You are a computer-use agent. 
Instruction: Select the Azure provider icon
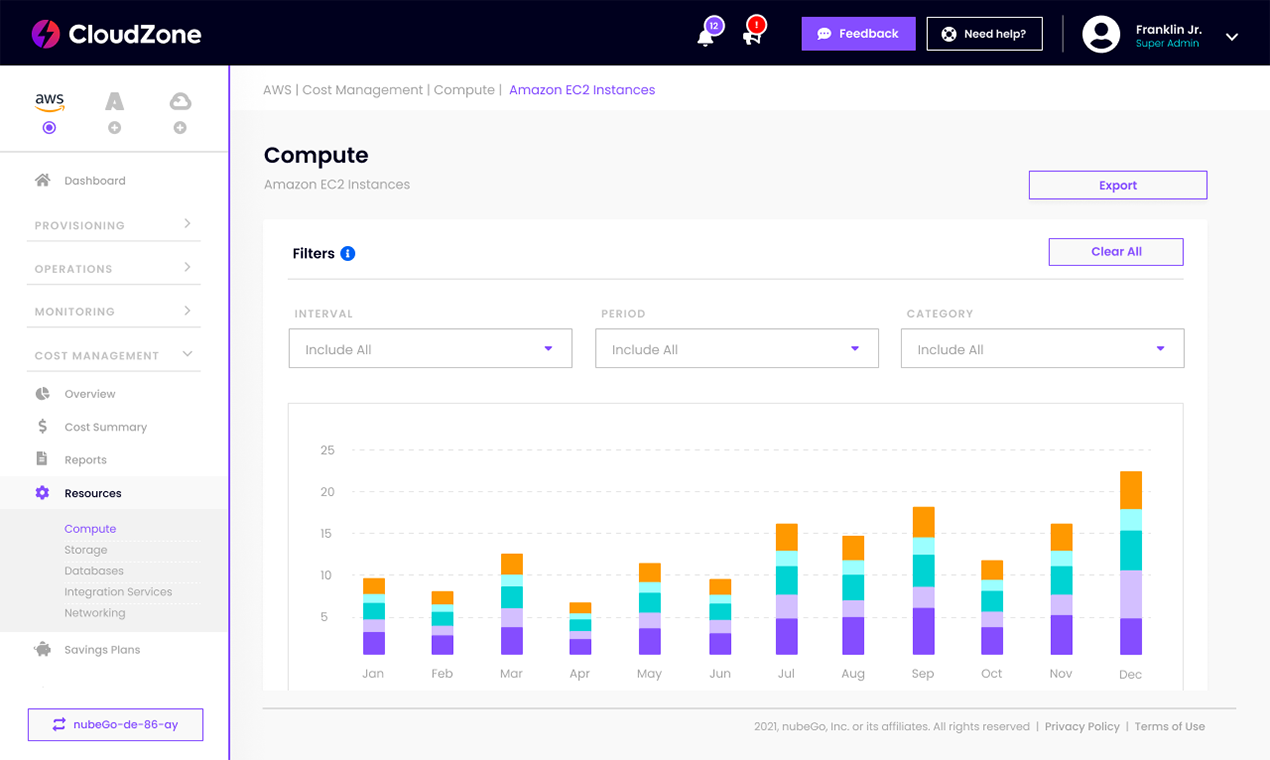click(115, 101)
